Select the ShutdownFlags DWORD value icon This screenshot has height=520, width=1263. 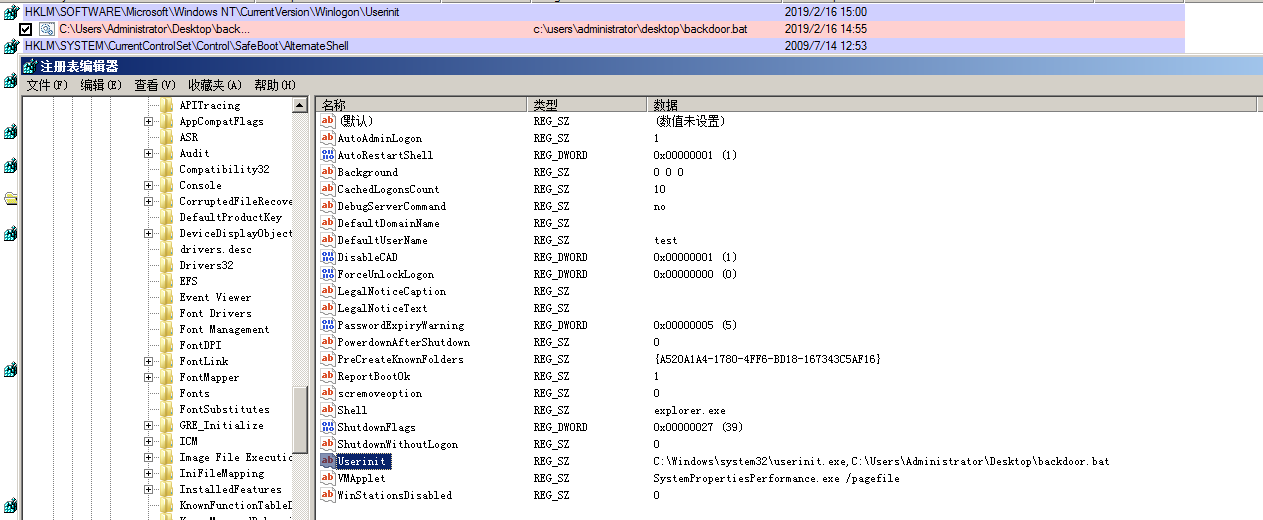point(327,427)
